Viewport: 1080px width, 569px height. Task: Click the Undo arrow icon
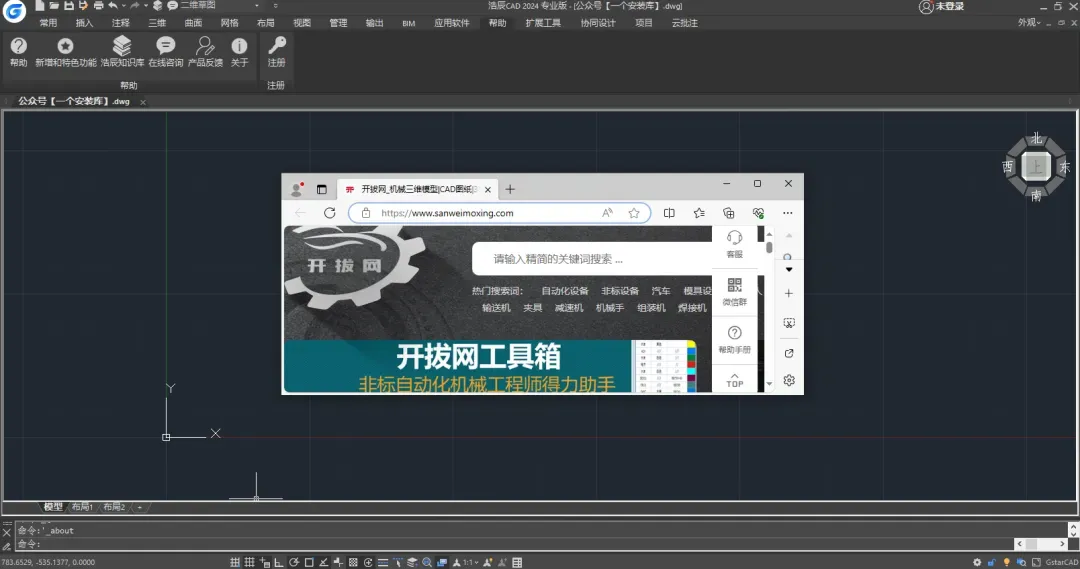click(113, 6)
